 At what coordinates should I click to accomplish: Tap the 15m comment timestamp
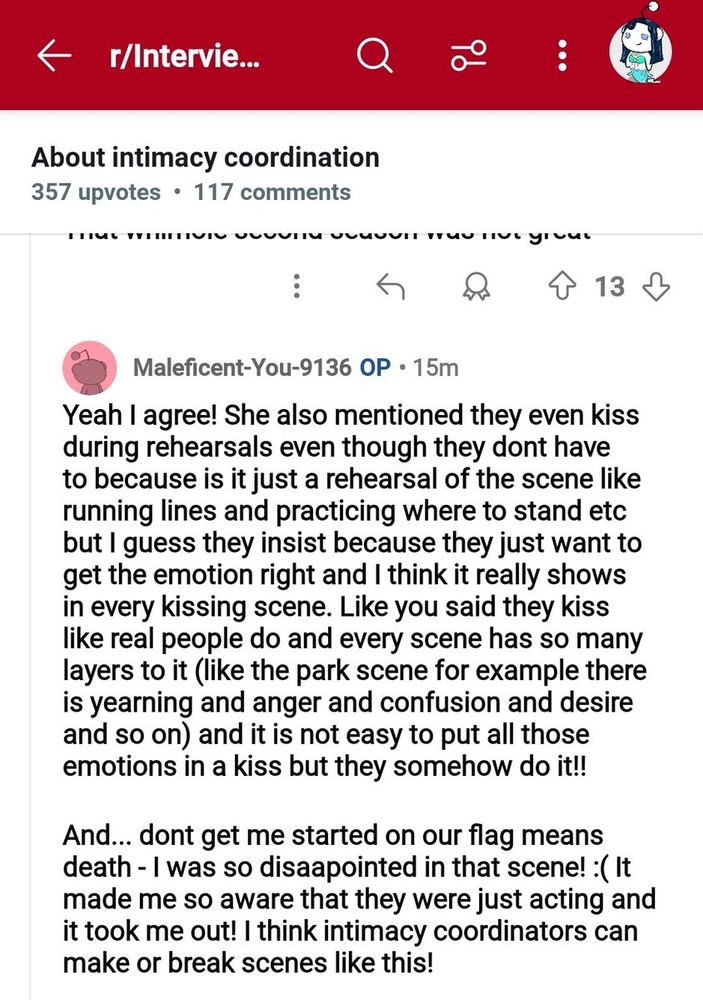436,367
